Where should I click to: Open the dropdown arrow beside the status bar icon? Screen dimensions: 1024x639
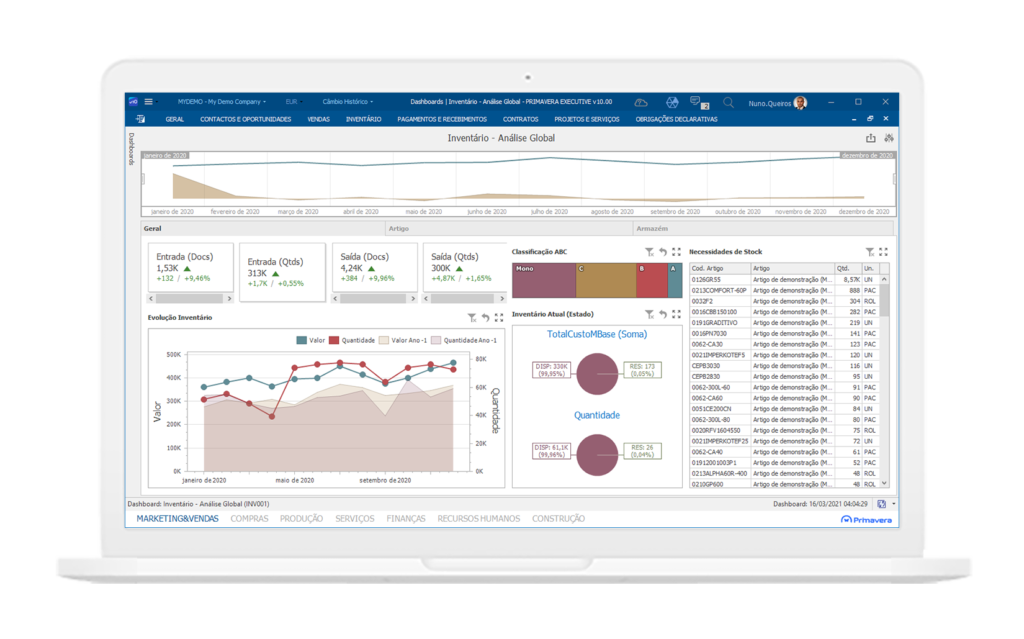point(893,504)
